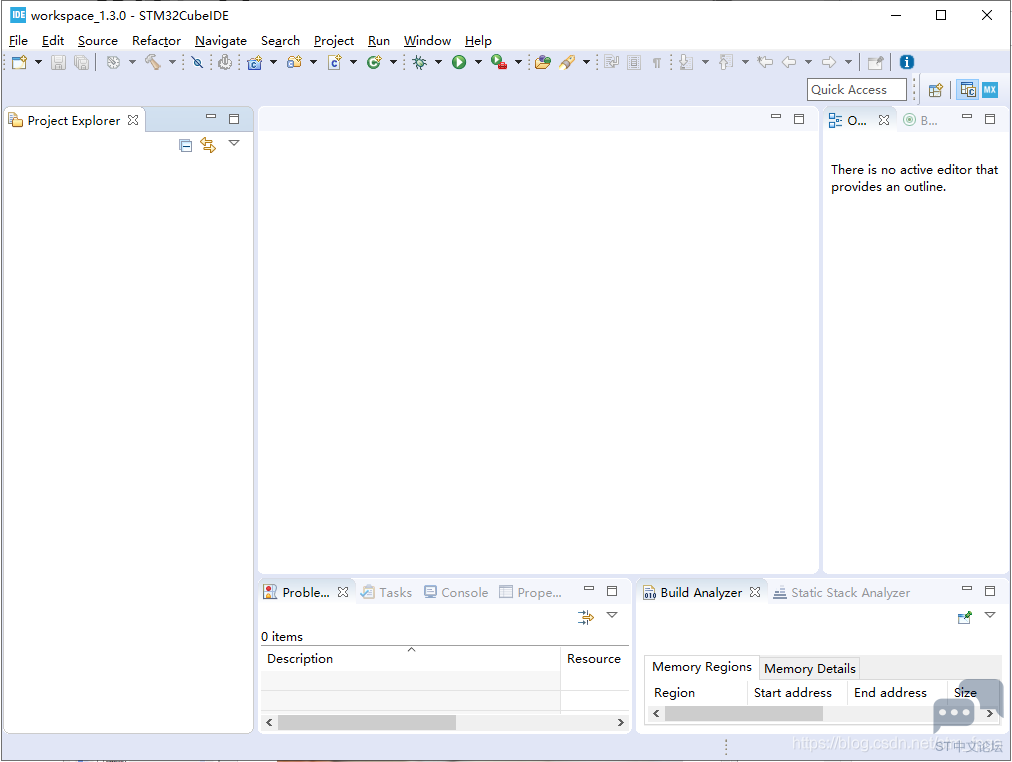Open the Debug configurations dropdown arrow
This screenshot has height=762, width=1012.
438,62
